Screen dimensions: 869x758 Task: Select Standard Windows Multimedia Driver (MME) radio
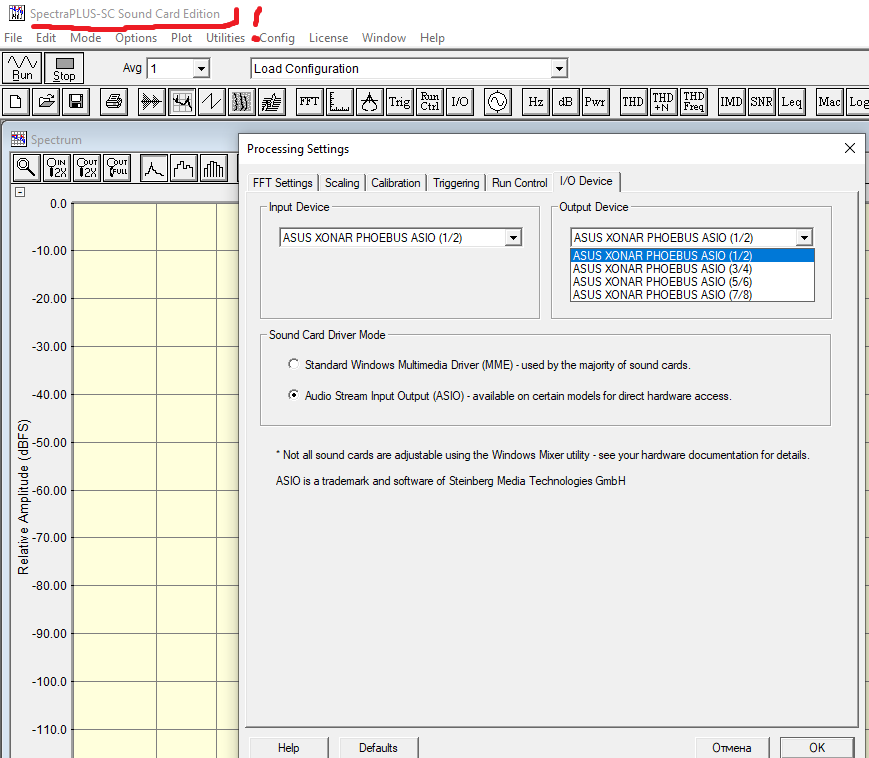tap(293, 364)
